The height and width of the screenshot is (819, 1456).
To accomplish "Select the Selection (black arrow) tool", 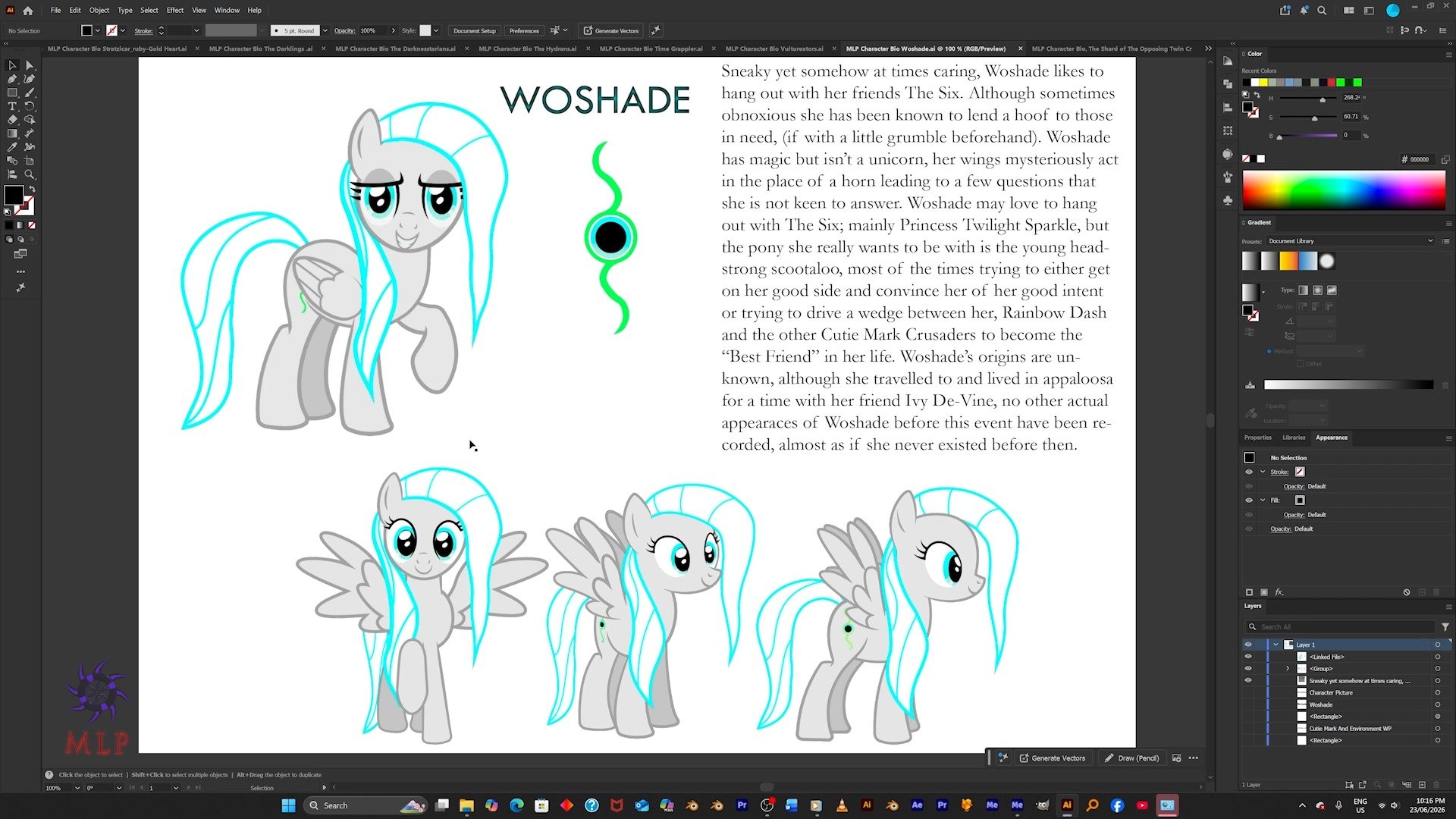I will tap(12, 65).
